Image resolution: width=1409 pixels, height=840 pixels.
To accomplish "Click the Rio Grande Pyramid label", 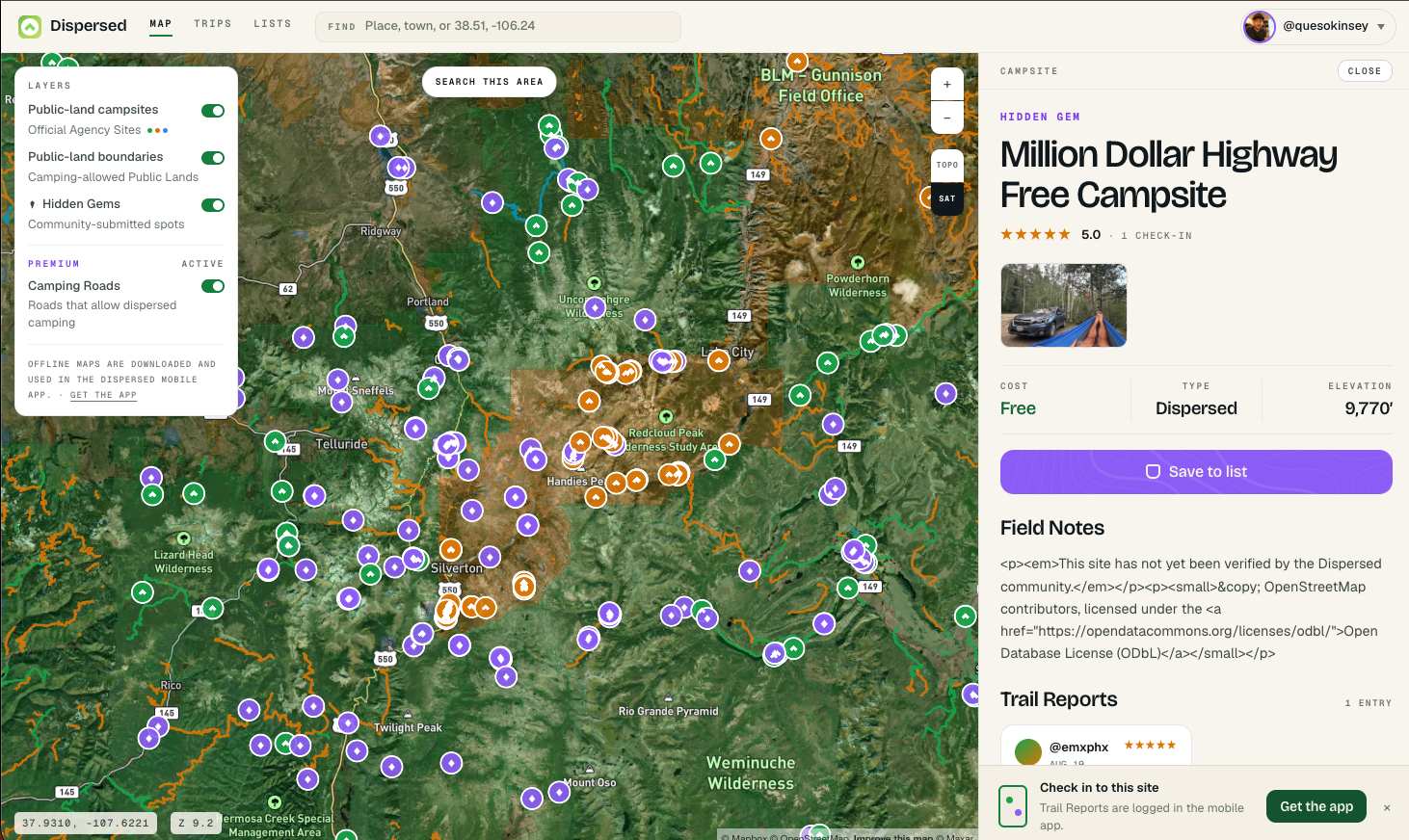I will [x=668, y=711].
